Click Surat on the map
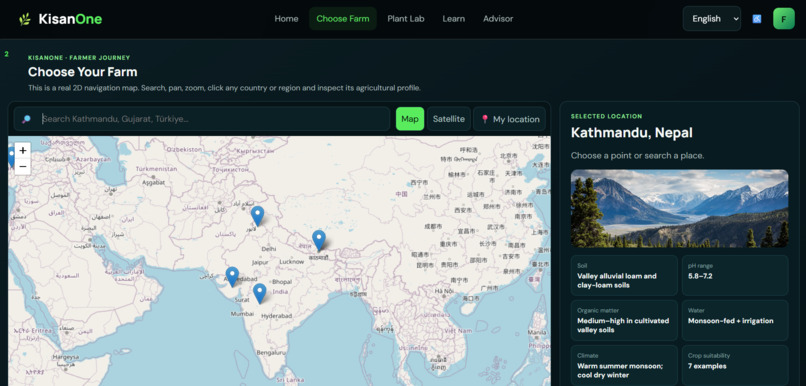 pos(242,299)
